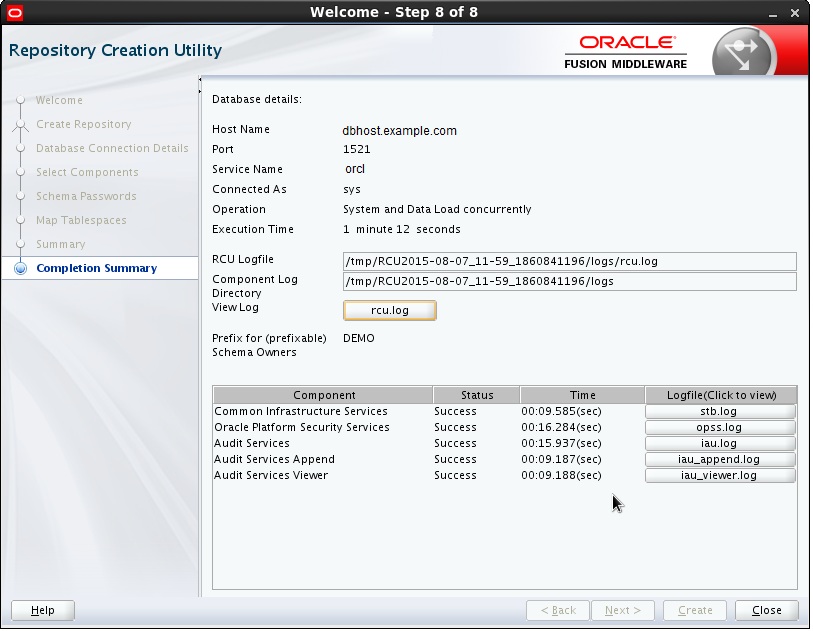813x631 pixels.
Task: Select the Schema Passwords step
Action: pos(86,196)
